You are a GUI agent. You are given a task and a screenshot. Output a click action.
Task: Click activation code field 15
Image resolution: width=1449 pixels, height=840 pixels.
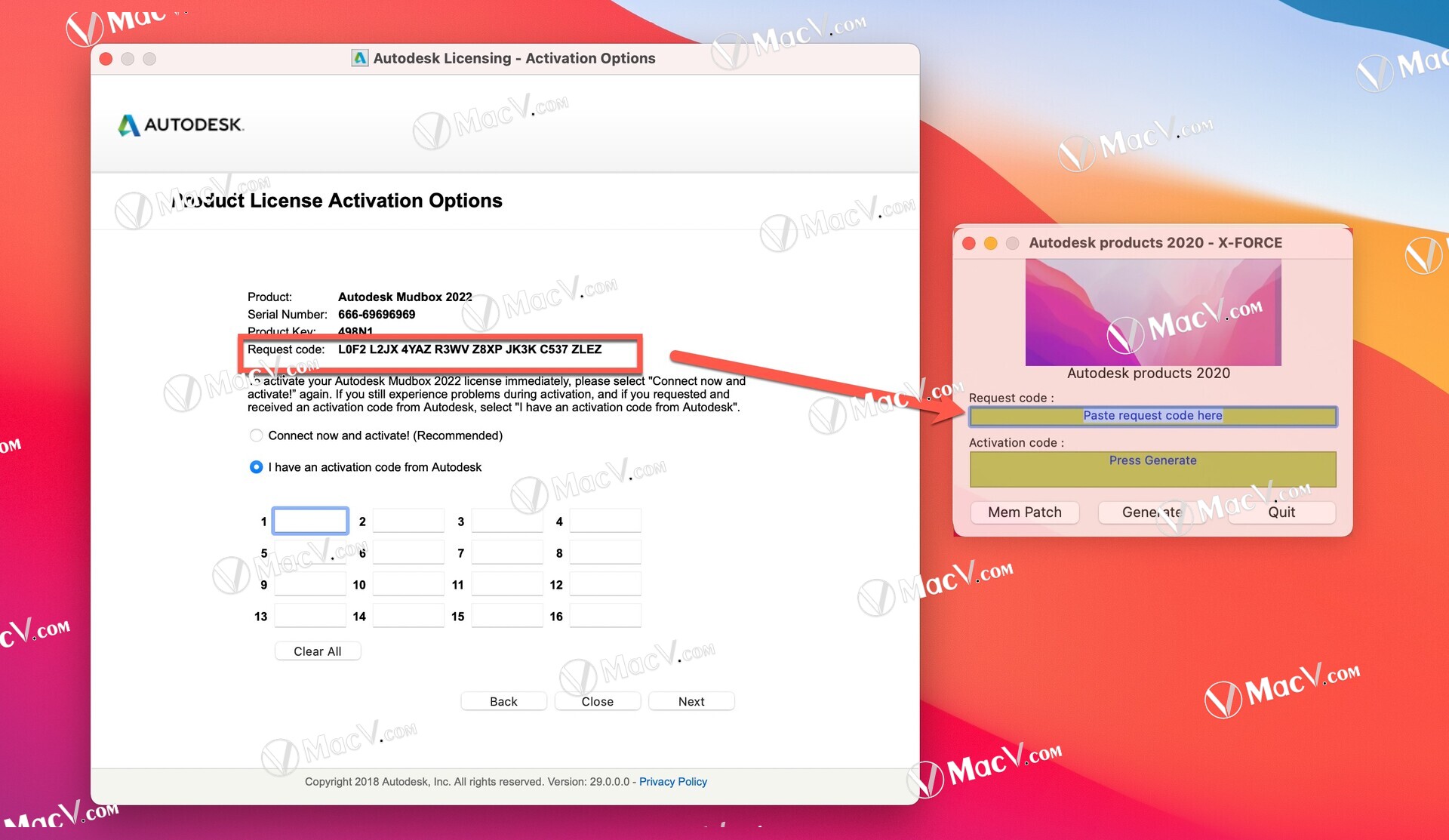pos(507,616)
